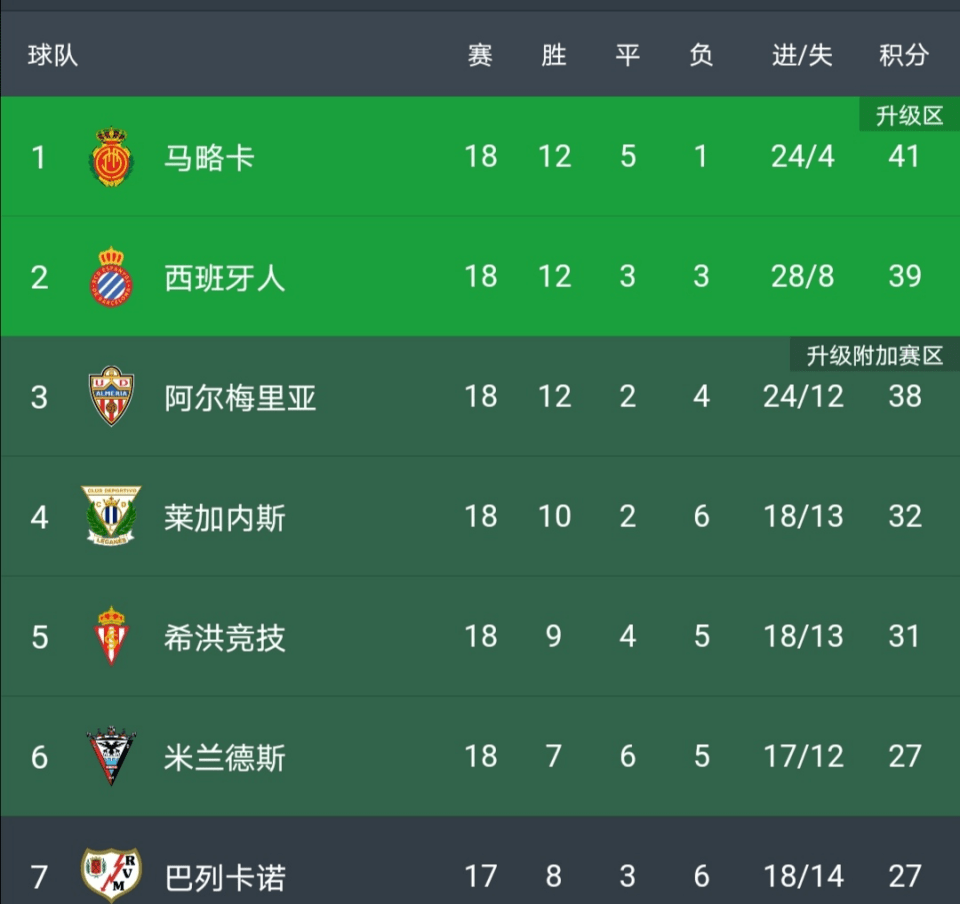Select team name 米兰德斯

[x=224, y=757]
